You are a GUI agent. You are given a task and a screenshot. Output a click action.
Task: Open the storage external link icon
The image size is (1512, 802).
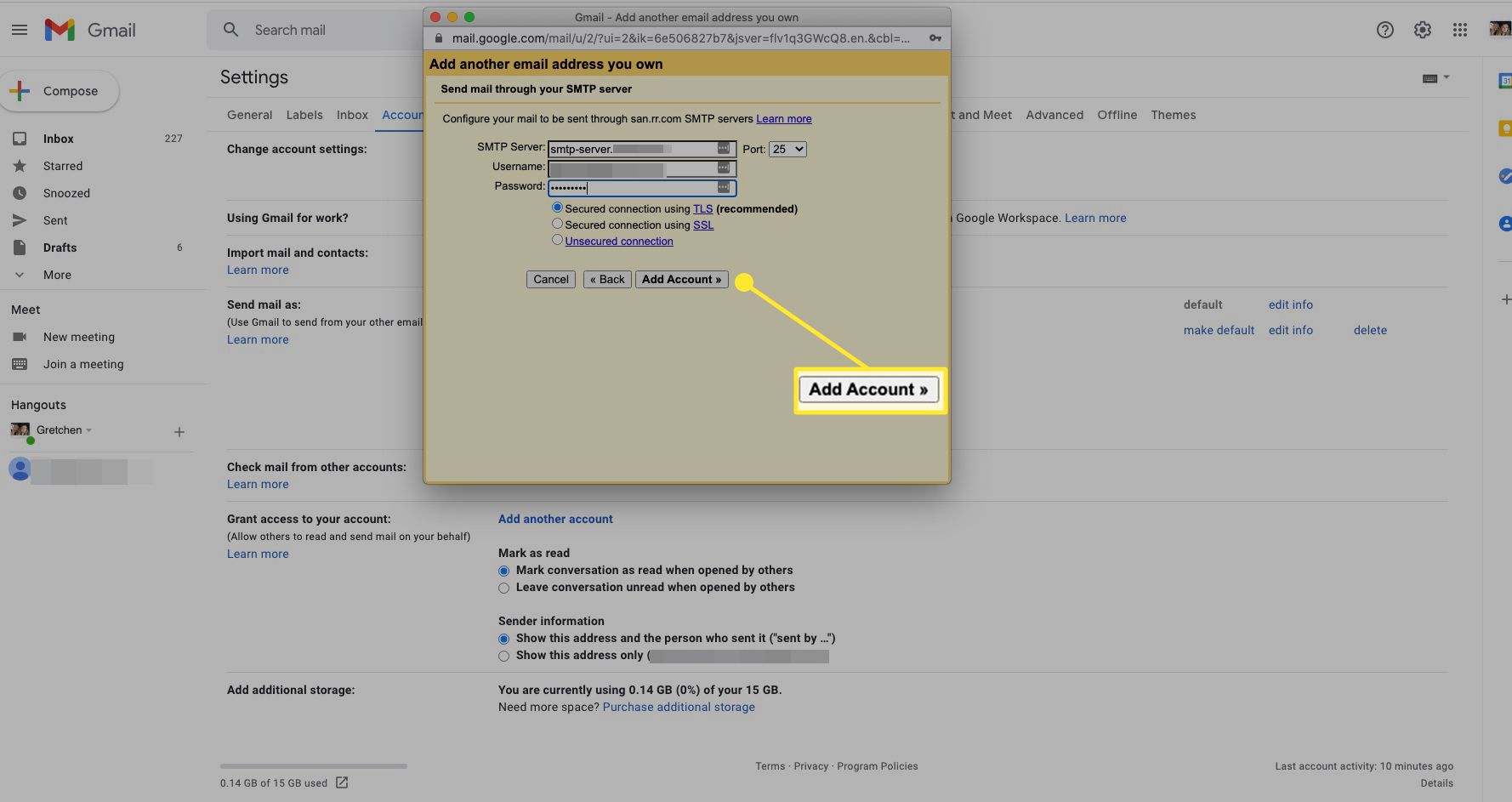click(342, 782)
